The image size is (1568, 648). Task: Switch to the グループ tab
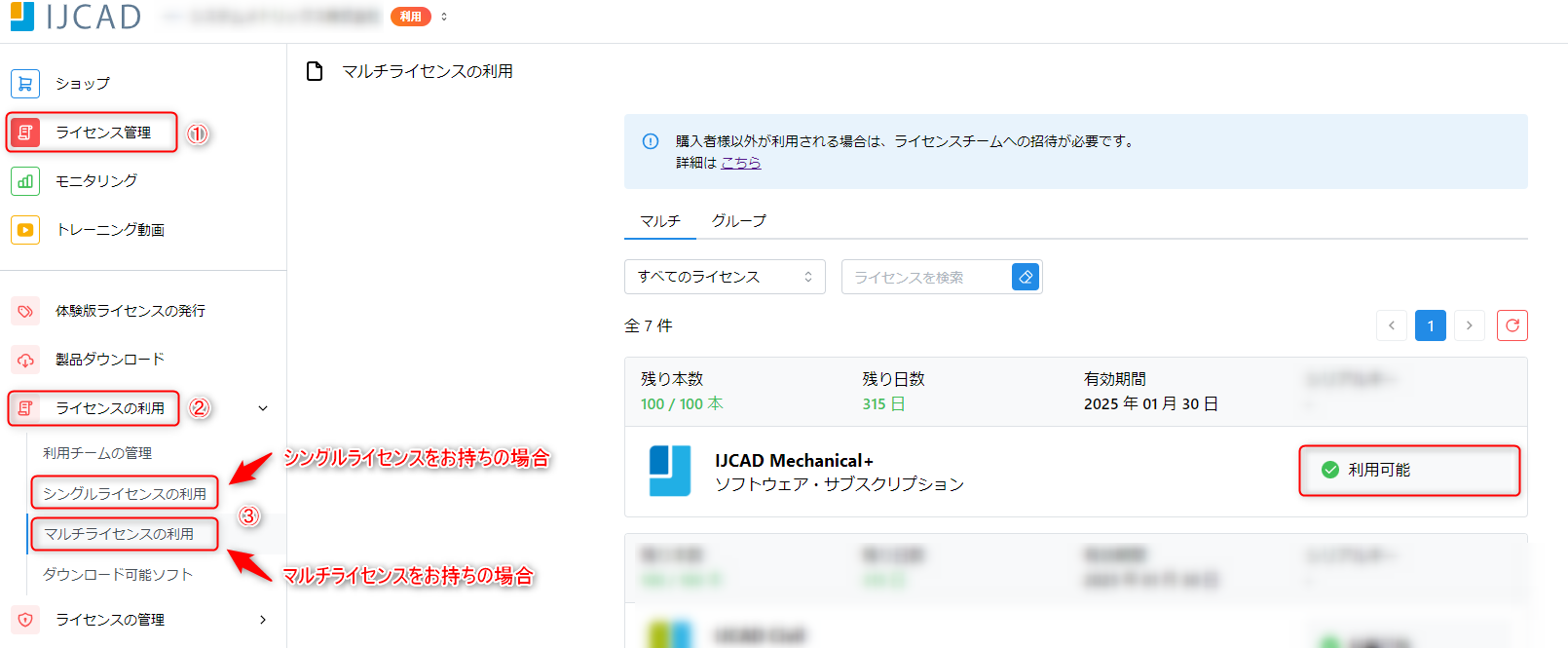tap(739, 221)
